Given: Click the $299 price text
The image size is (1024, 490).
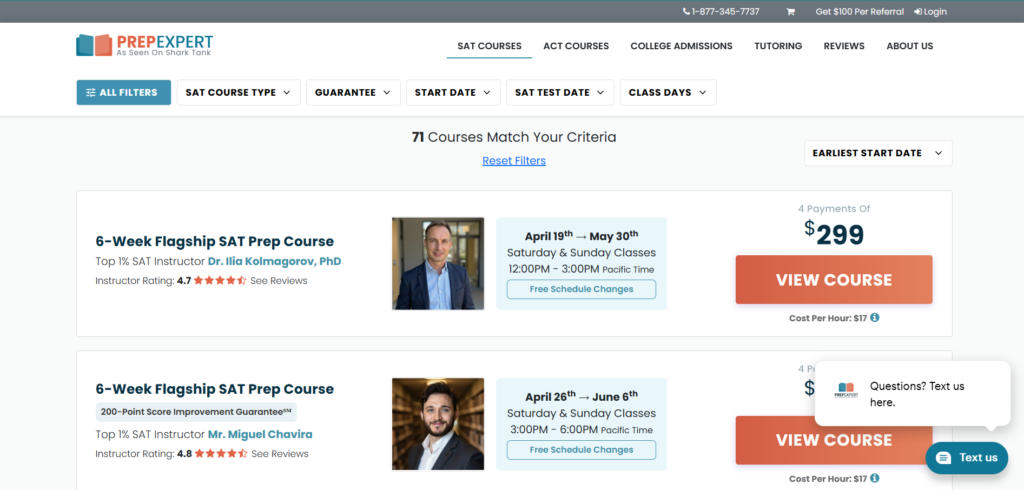Looking at the screenshot, I should [x=834, y=234].
